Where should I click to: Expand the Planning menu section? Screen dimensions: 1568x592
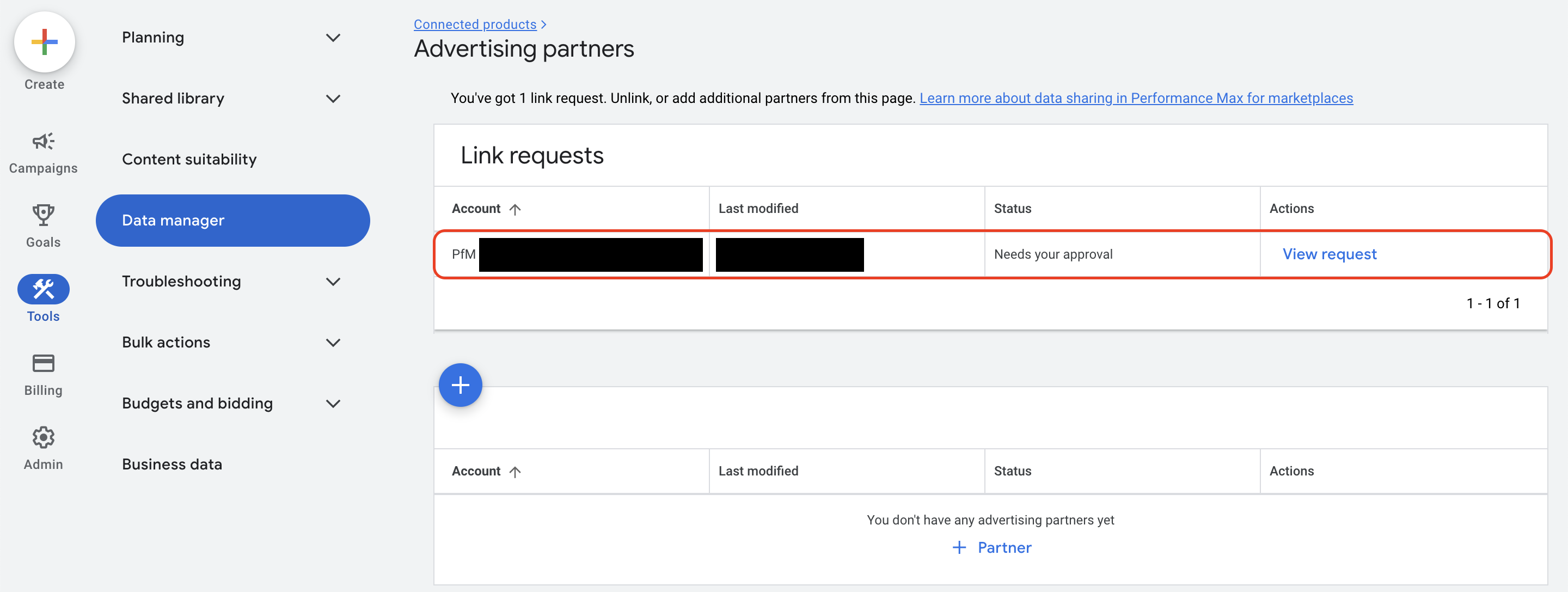pos(333,38)
